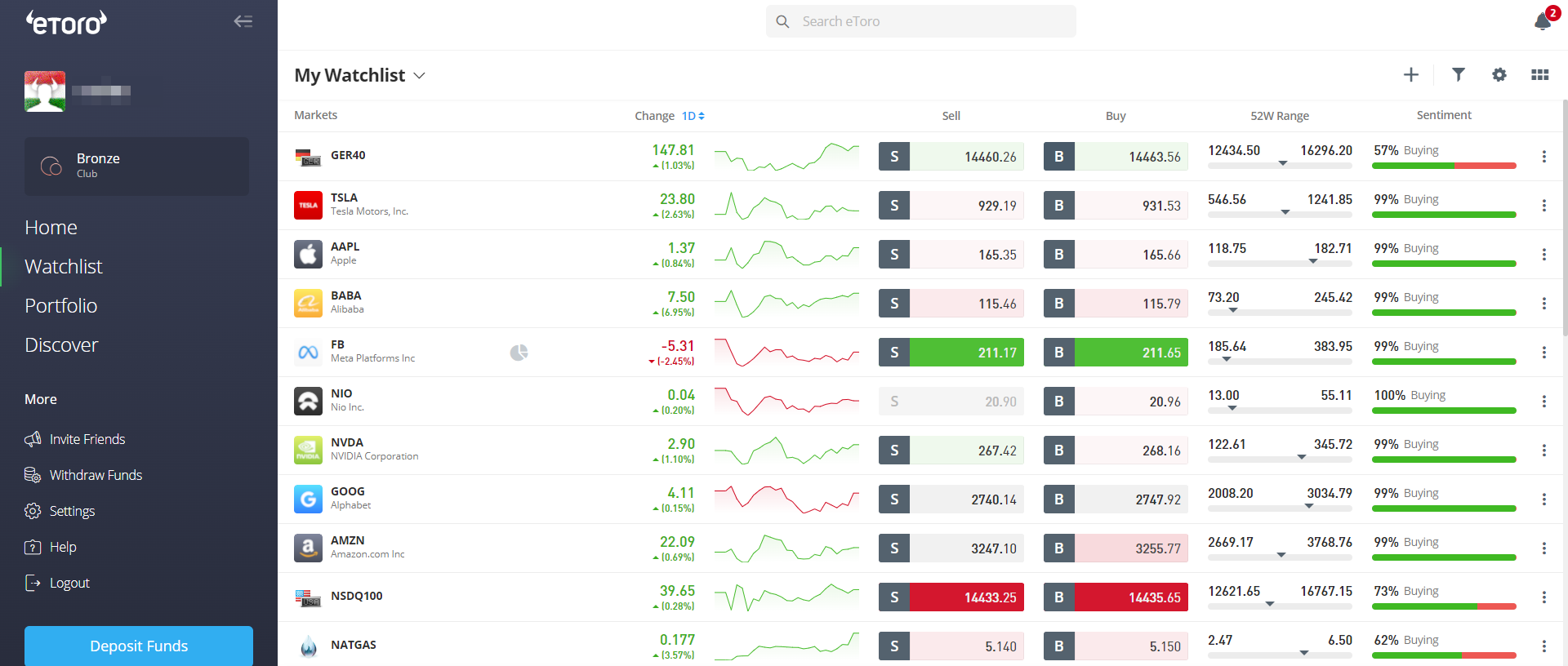Change the 1D time period selector
1568x666 pixels.
(x=693, y=116)
